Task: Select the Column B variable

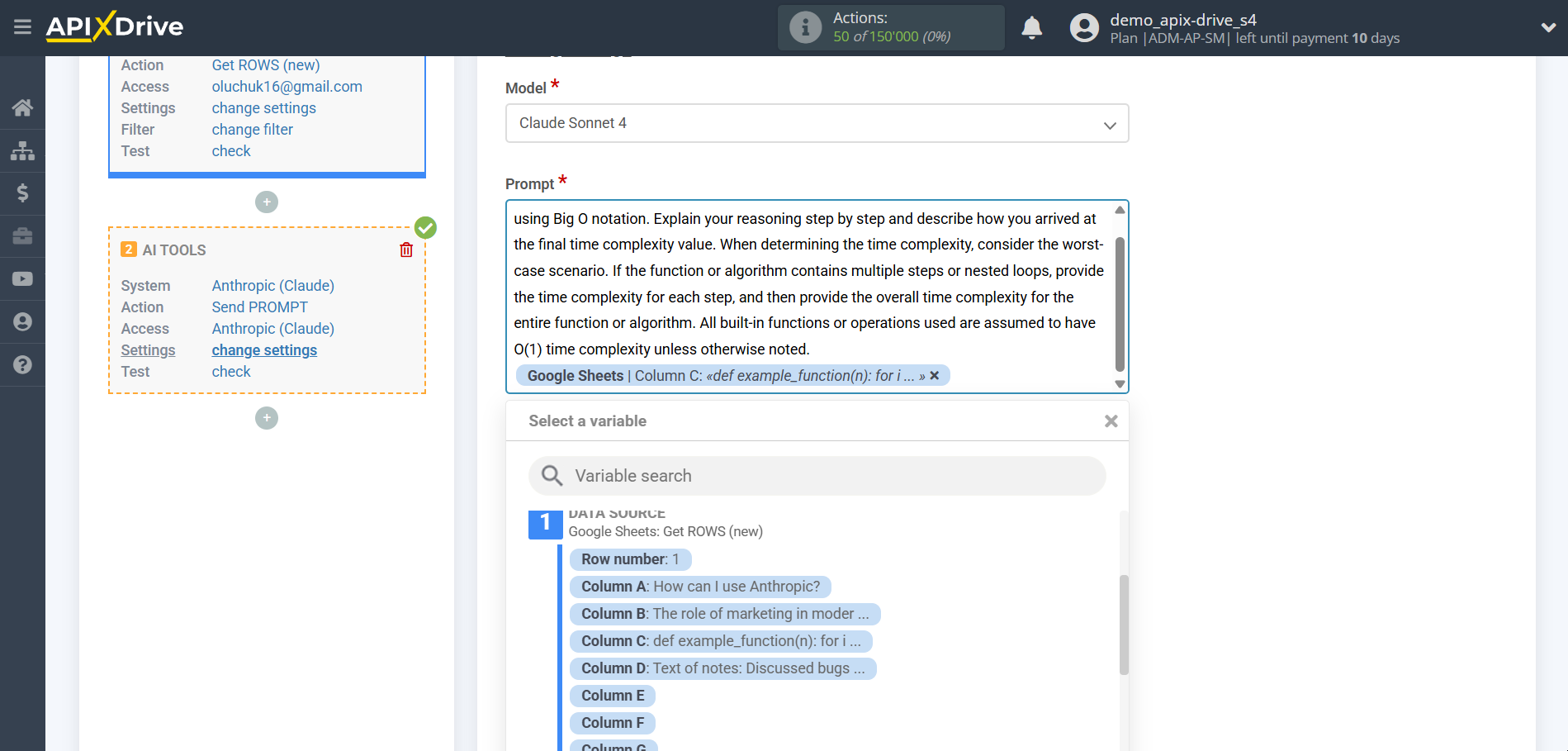Action: click(725, 614)
